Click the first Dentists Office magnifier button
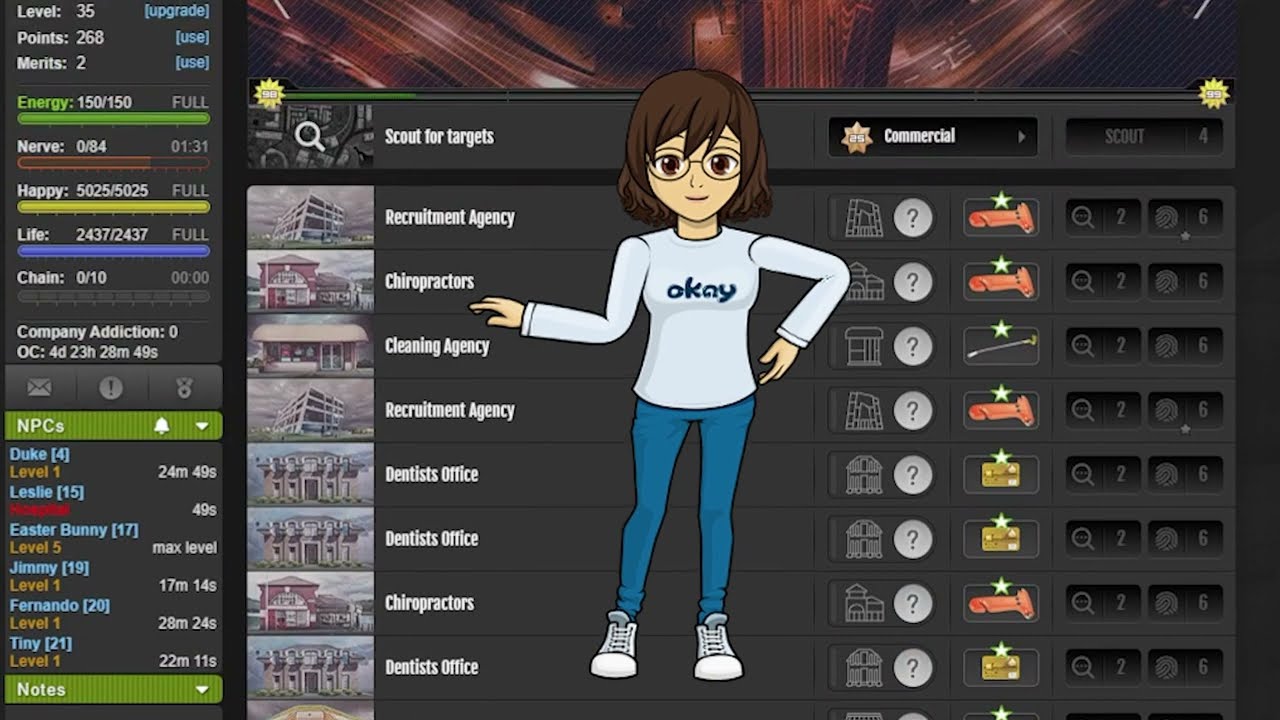1280x720 pixels. tap(1102, 474)
